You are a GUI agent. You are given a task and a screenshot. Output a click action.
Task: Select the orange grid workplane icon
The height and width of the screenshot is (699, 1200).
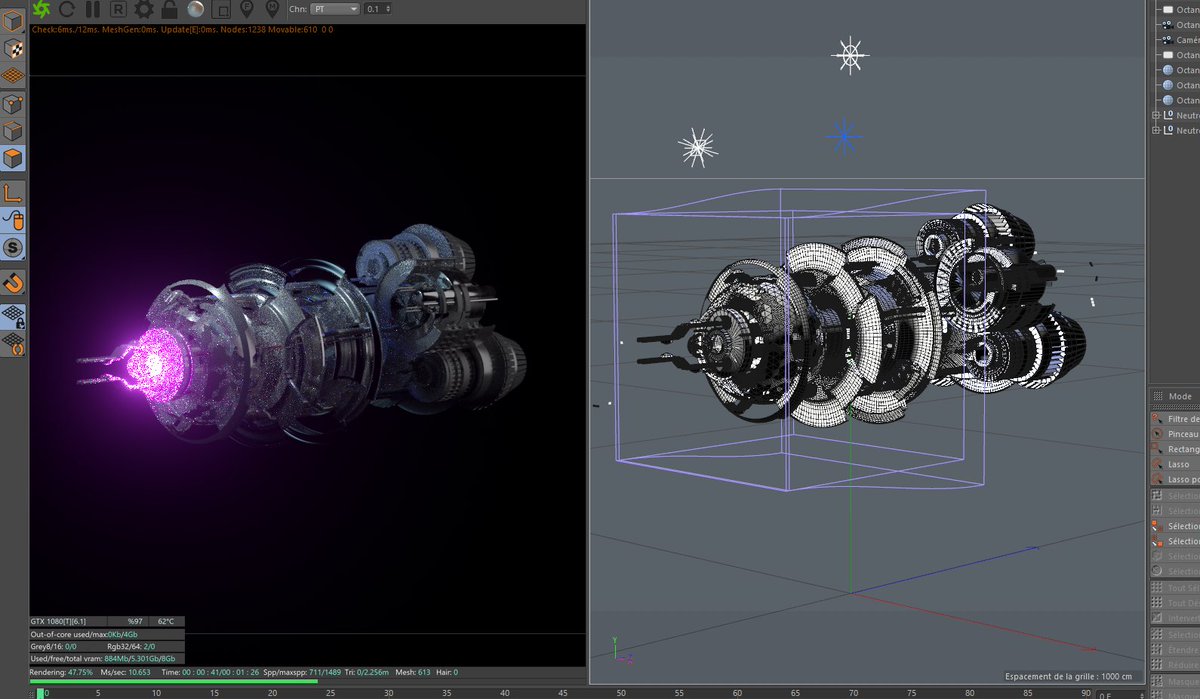14,75
